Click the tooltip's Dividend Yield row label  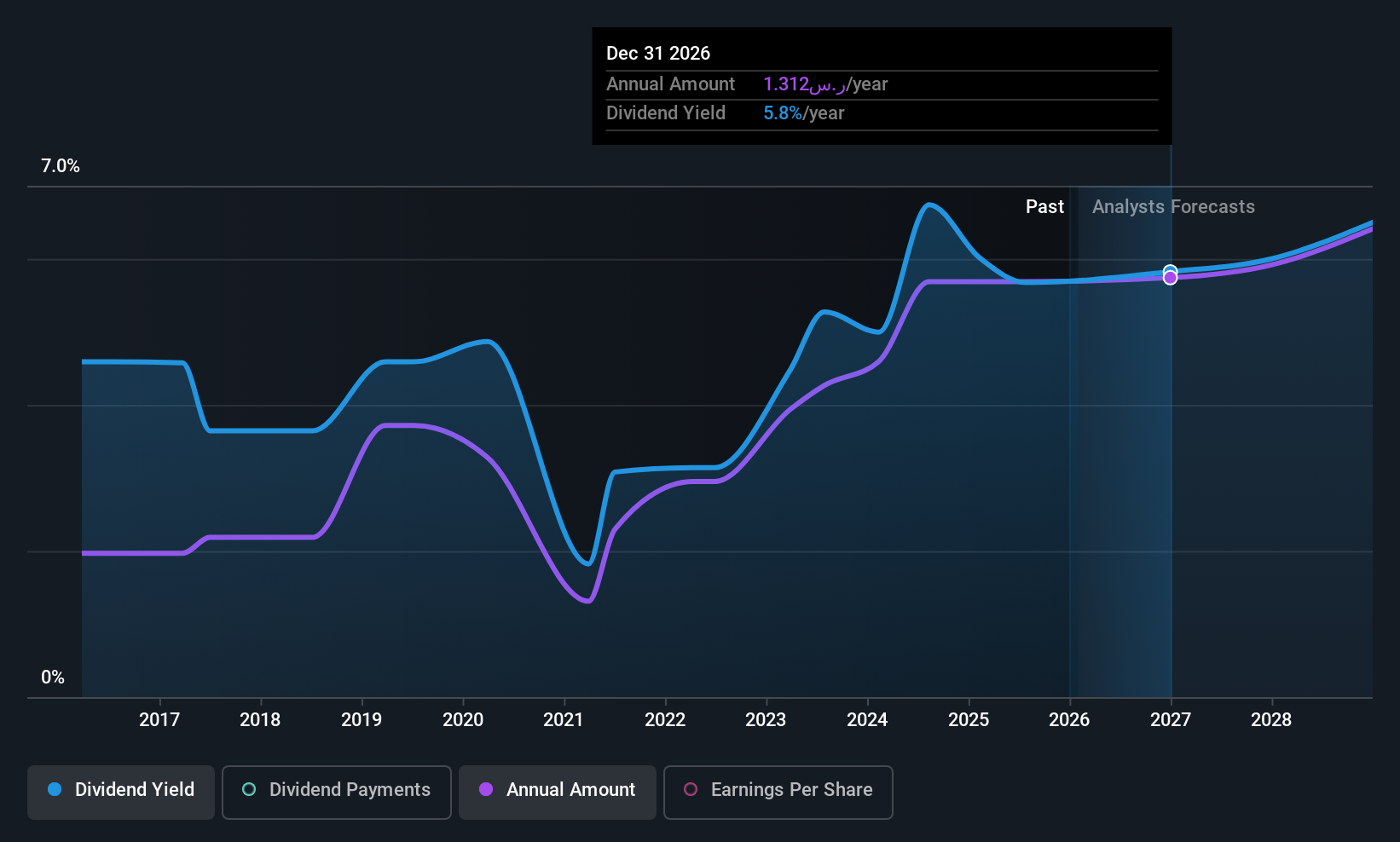click(x=666, y=113)
